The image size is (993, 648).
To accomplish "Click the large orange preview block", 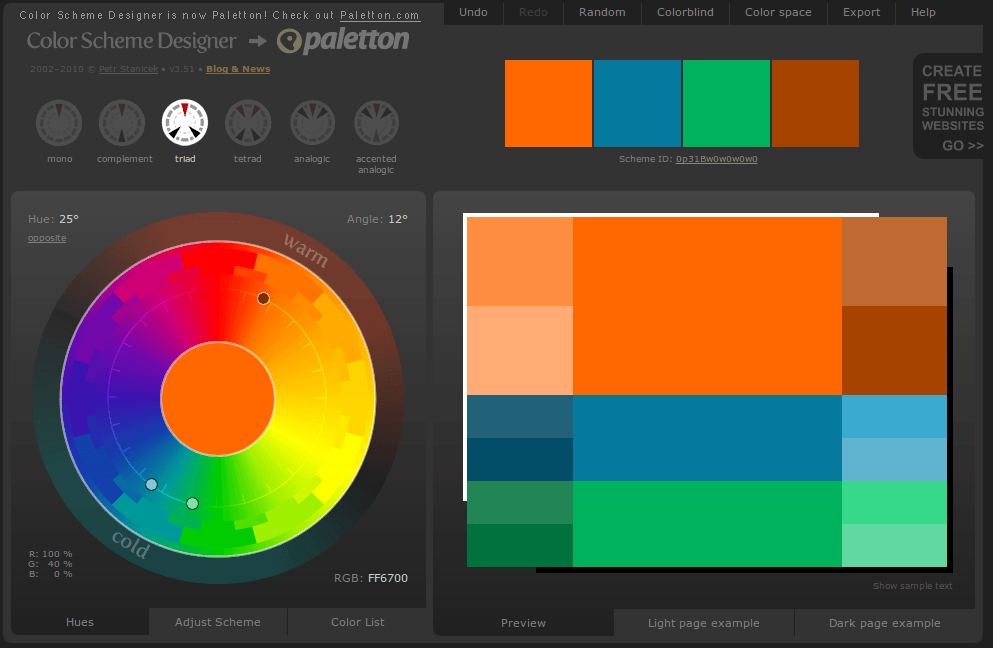I will click(x=707, y=306).
